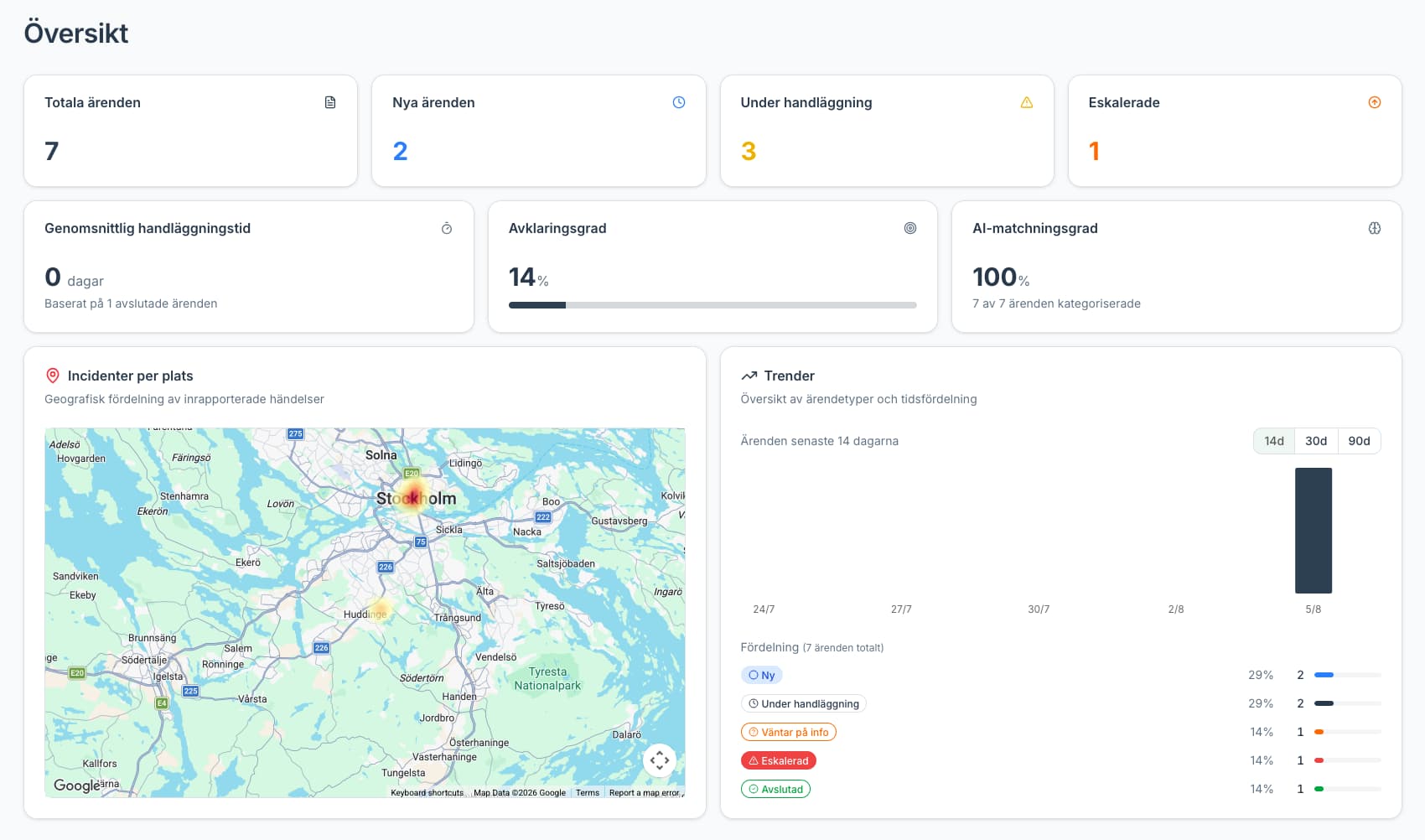This screenshot has height=840, width=1425.
Task: Click the brain icon on AI-matchningsgrad card
Action: 1375,228
